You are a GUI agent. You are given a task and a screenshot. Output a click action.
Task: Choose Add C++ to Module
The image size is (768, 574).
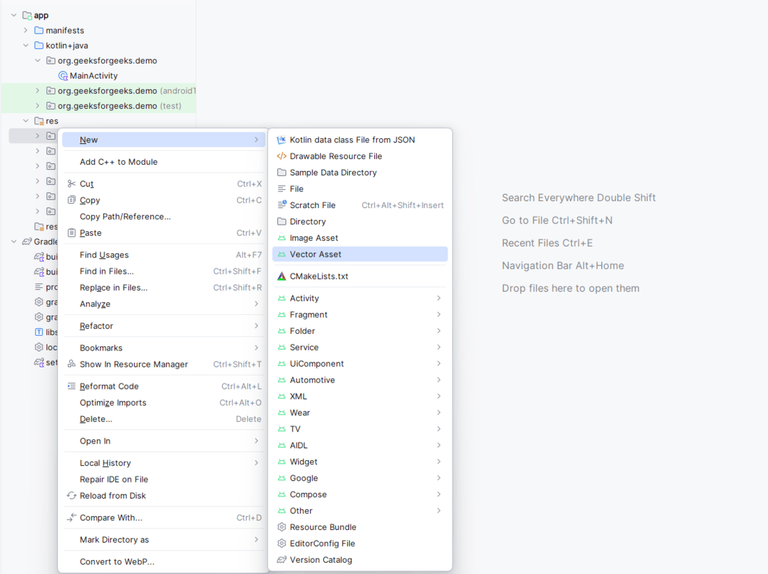tap(164, 162)
